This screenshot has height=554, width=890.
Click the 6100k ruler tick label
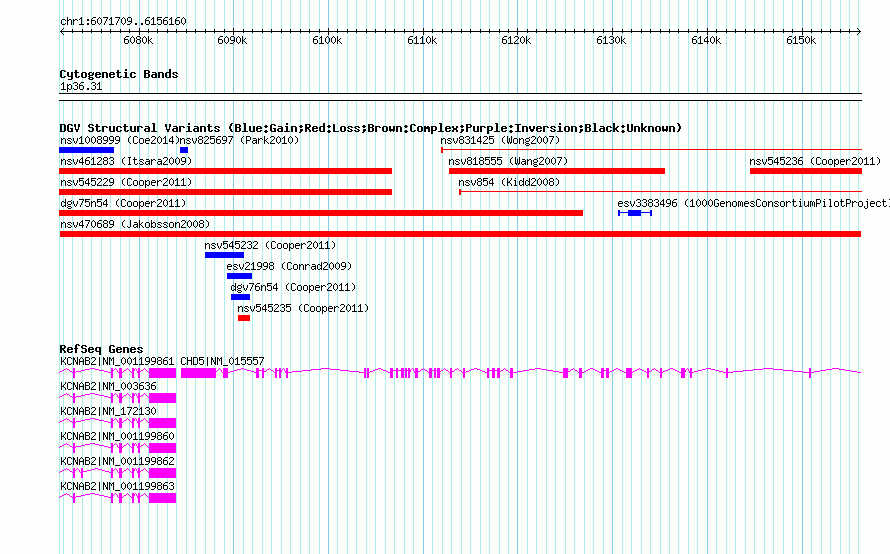(x=328, y=40)
